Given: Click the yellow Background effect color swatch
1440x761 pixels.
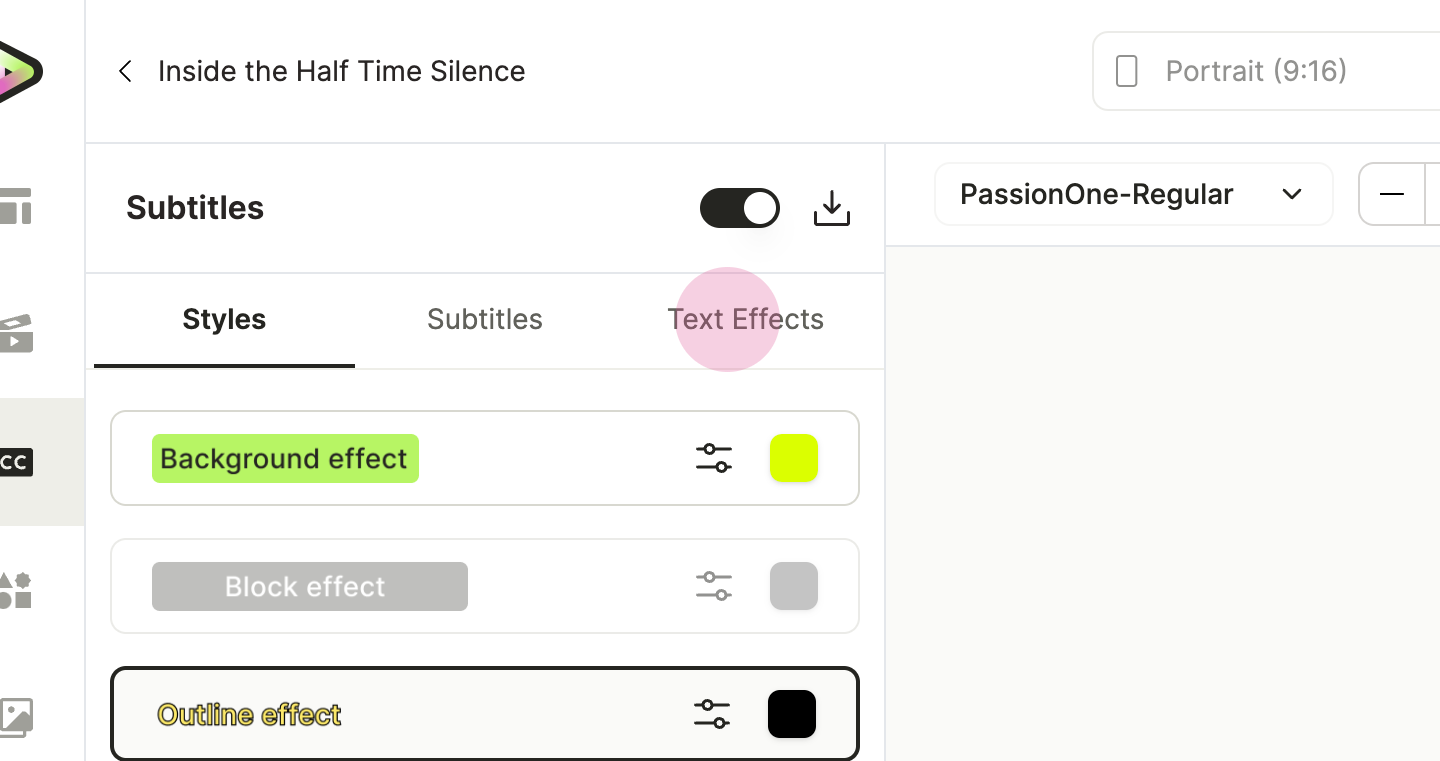Looking at the screenshot, I should coord(794,458).
